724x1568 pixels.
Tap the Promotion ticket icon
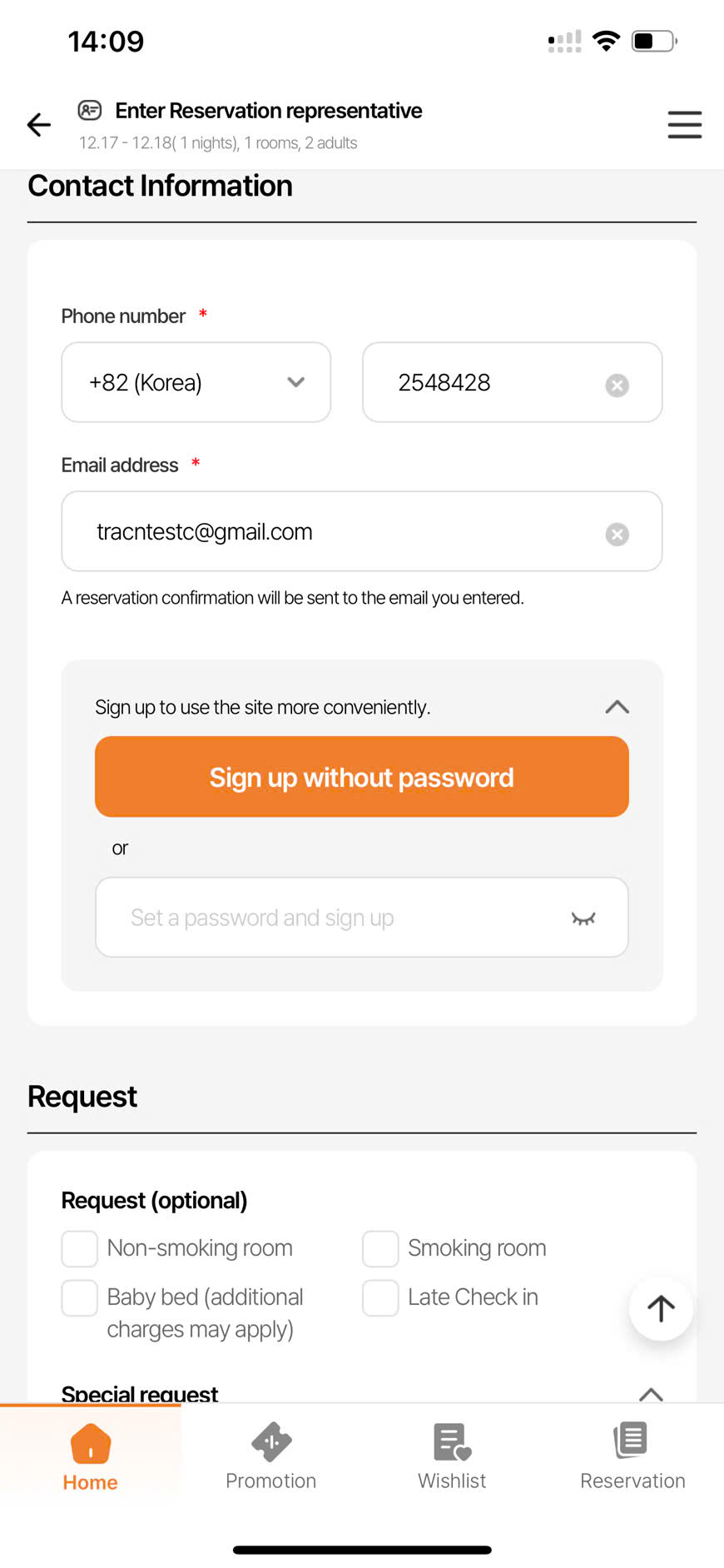click(271, 1442)
